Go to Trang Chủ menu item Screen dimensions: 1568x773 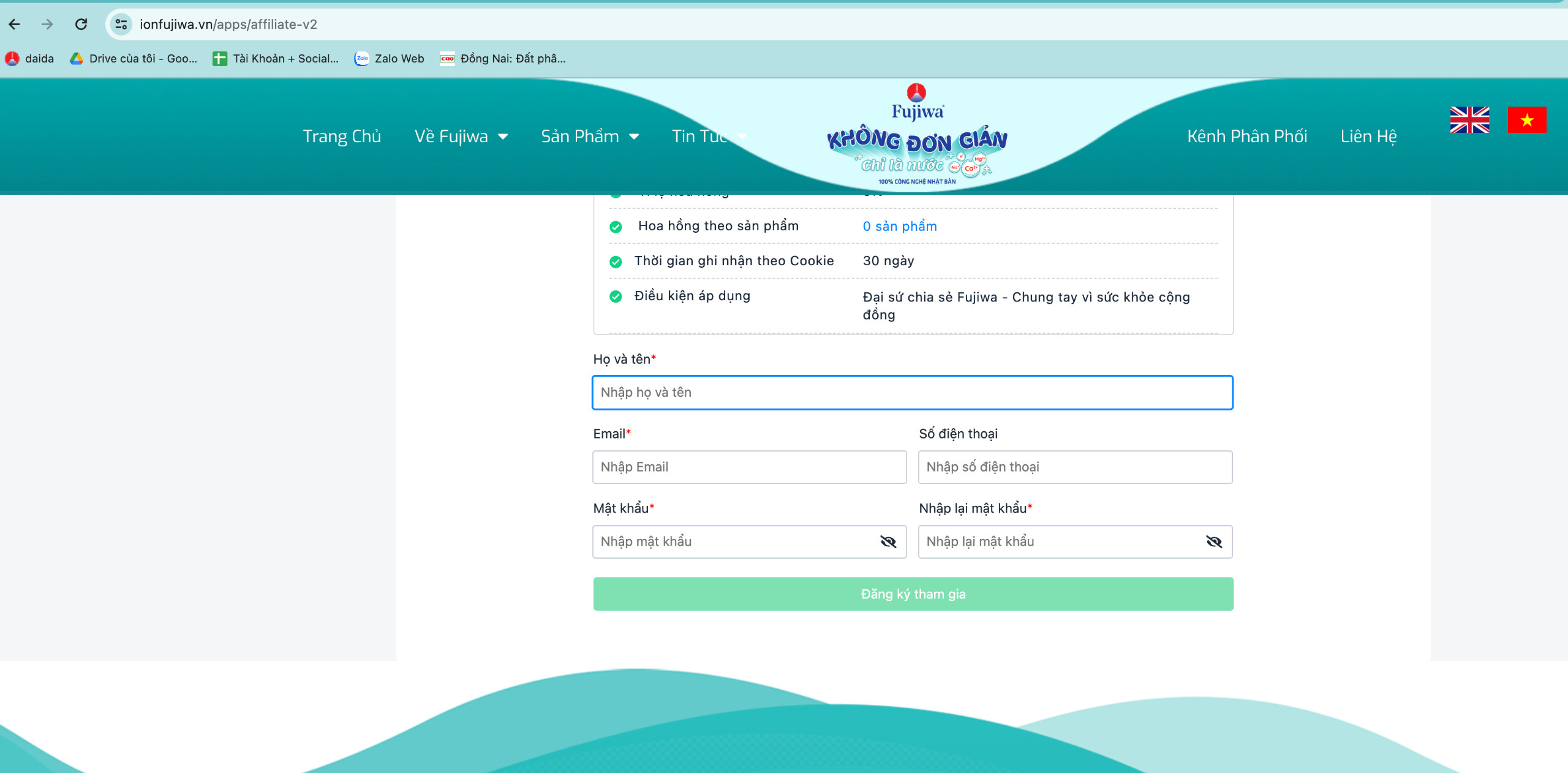coord(342,137)
